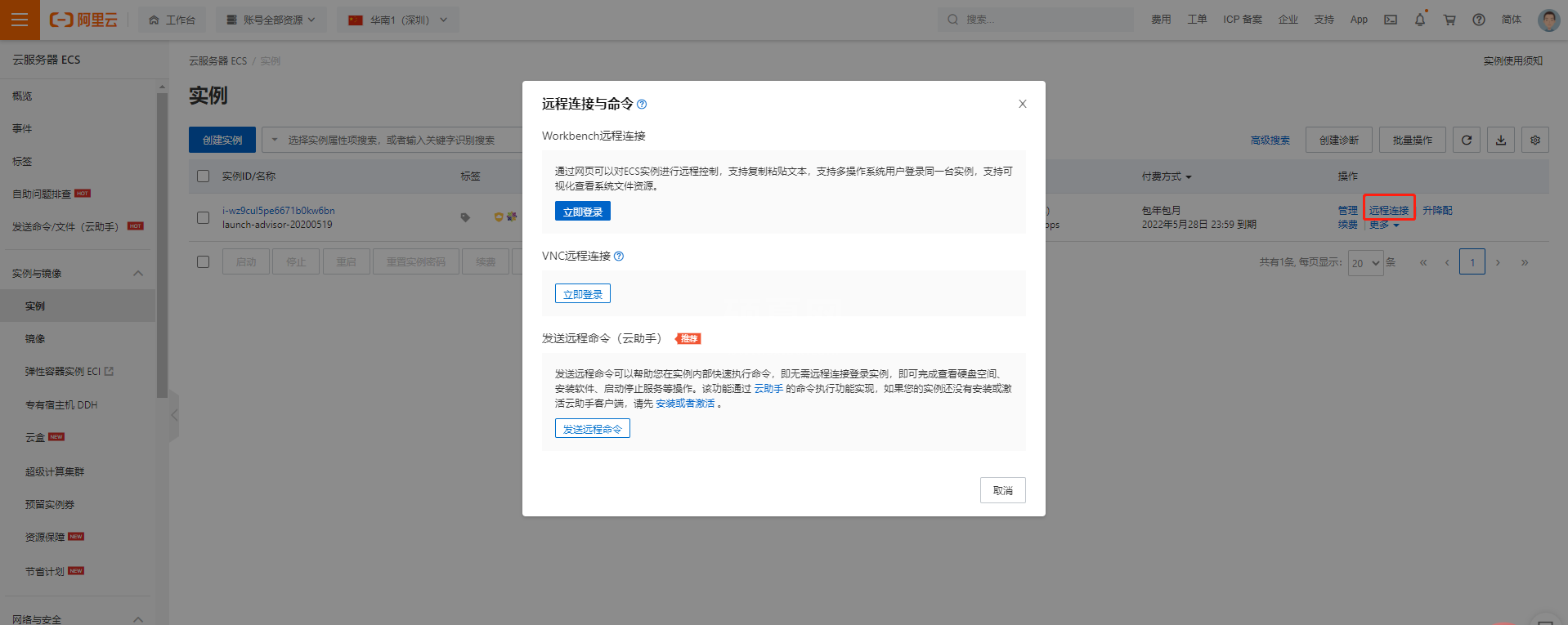Open the 账号全部资源 dropdown
The image size is (1568, 625).
[x=271, y=20]
